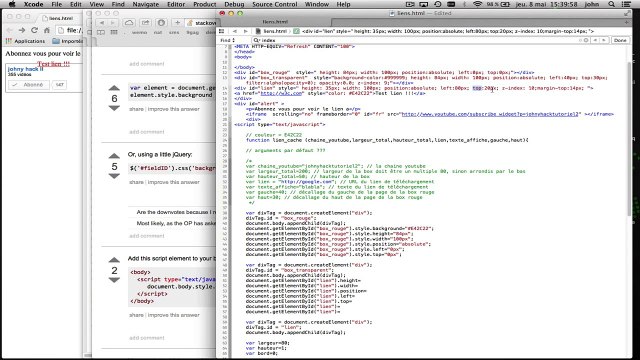
Task: Downvote the answer with score 6
Action: tap(114, 108)
